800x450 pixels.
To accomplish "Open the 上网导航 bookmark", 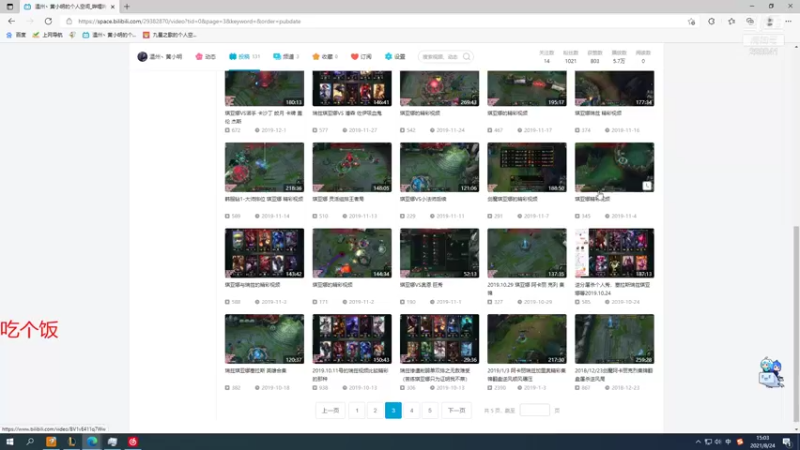I will (x=47, y=35).
